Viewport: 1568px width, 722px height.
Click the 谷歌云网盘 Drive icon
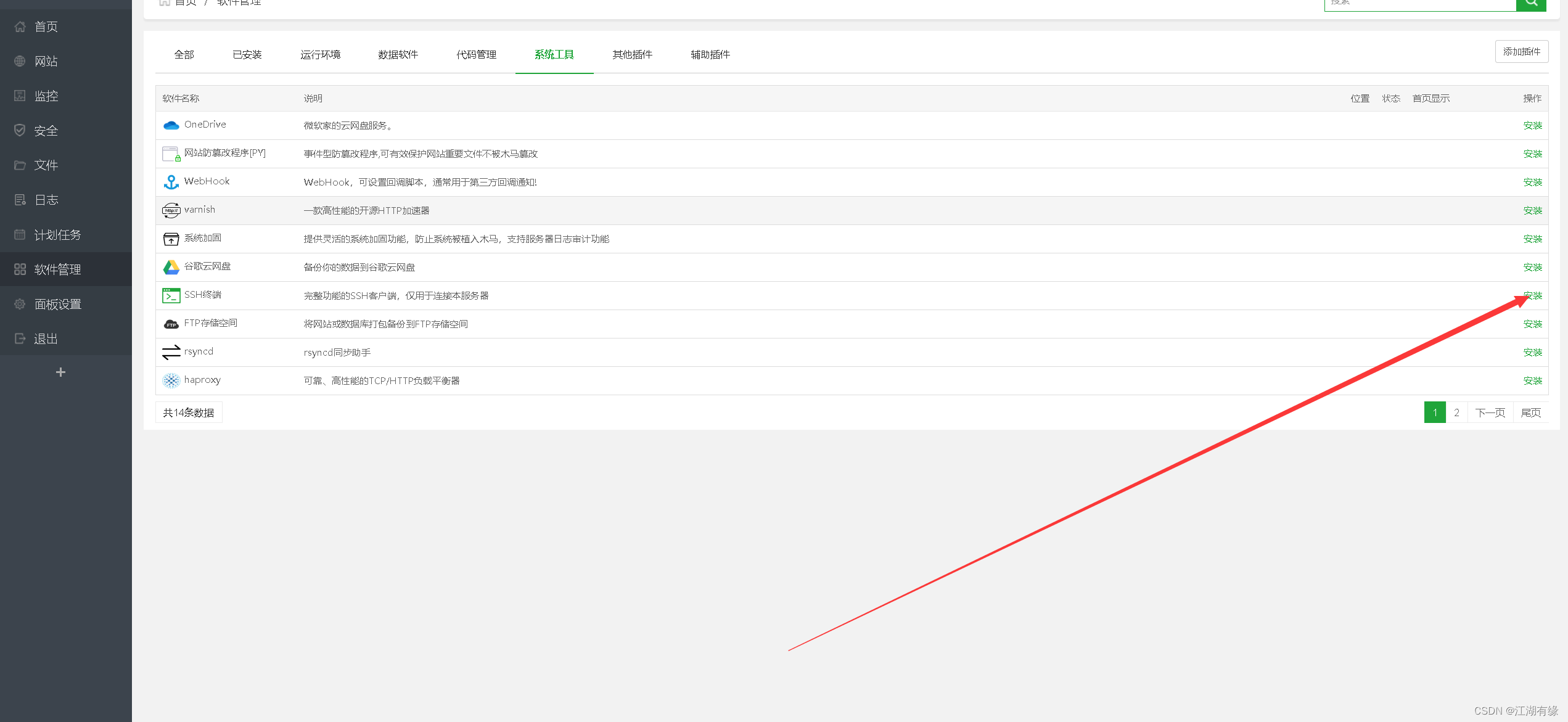171,267
